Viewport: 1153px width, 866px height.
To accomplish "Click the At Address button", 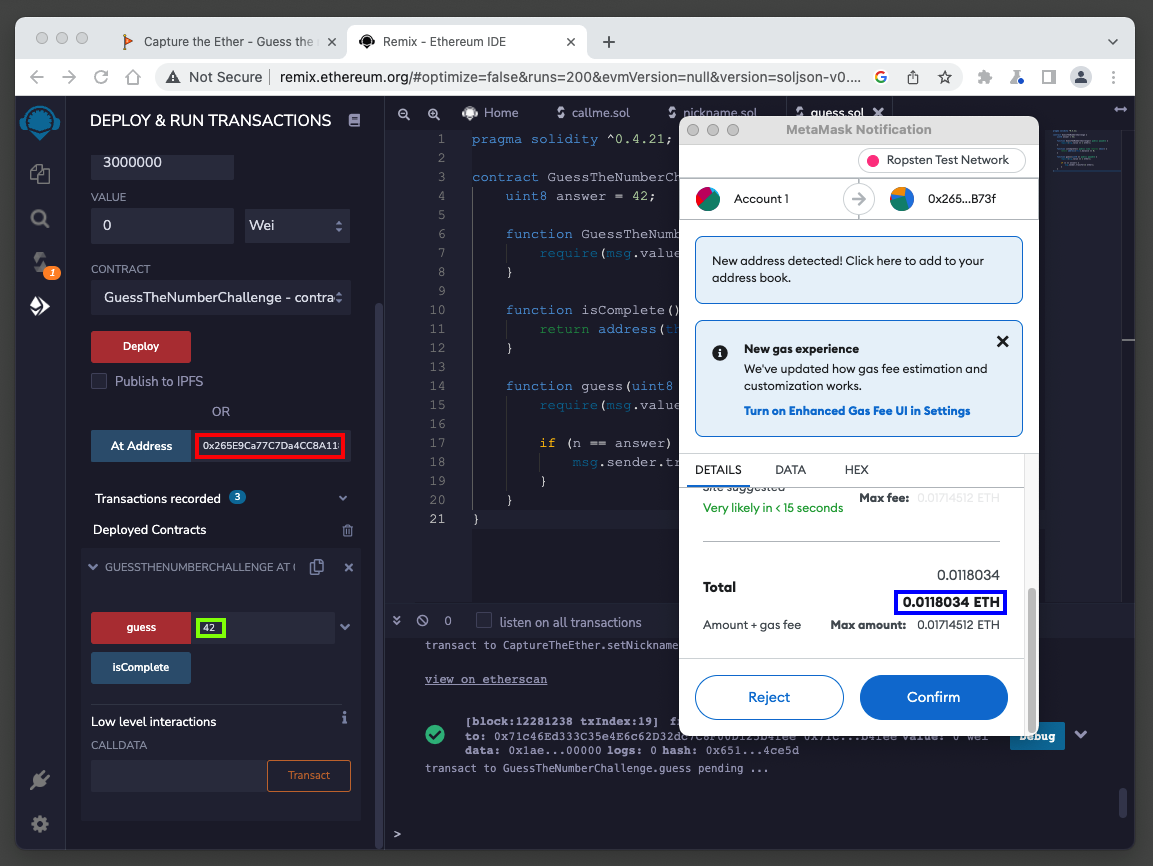I will point(141,446).
